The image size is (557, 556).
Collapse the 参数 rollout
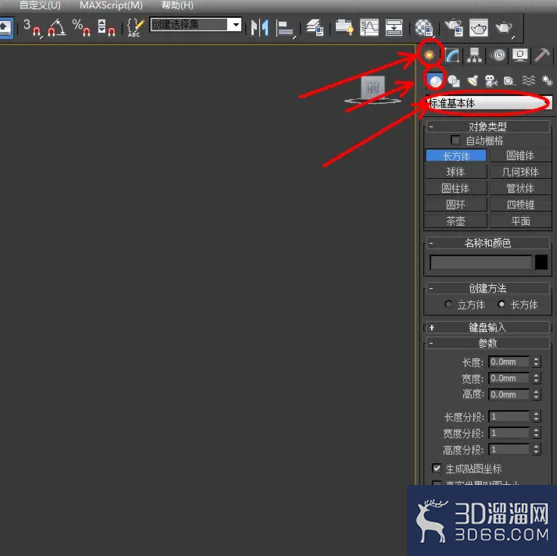487,343
